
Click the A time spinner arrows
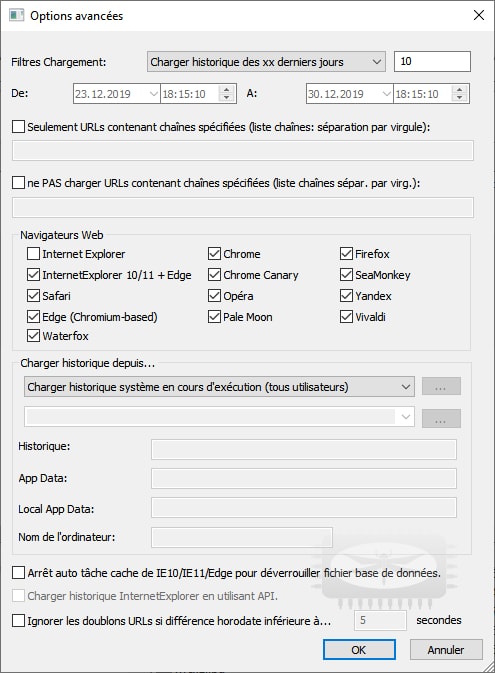(x=459, y=94)
